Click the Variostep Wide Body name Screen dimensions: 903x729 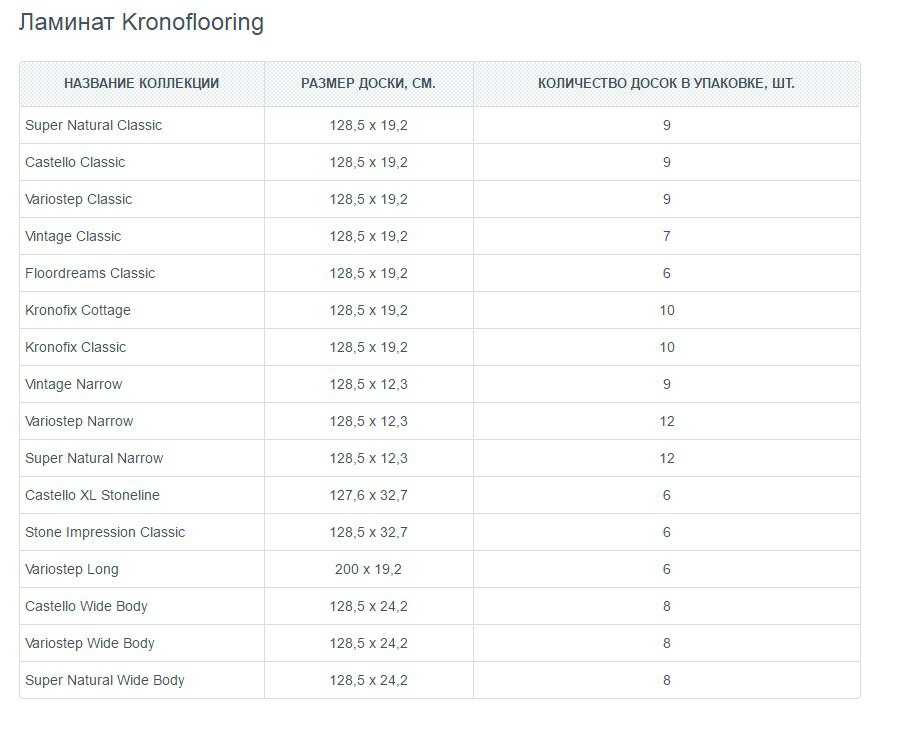pyautogui.click(x=90, y=643)
